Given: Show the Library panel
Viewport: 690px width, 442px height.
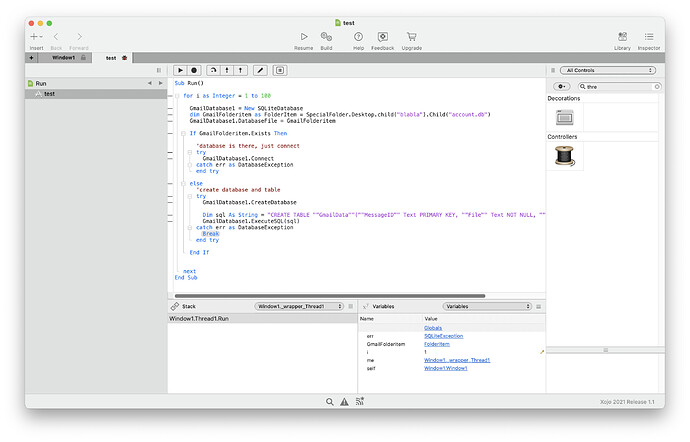Looking at the screenshot, I should coord(622,37).
